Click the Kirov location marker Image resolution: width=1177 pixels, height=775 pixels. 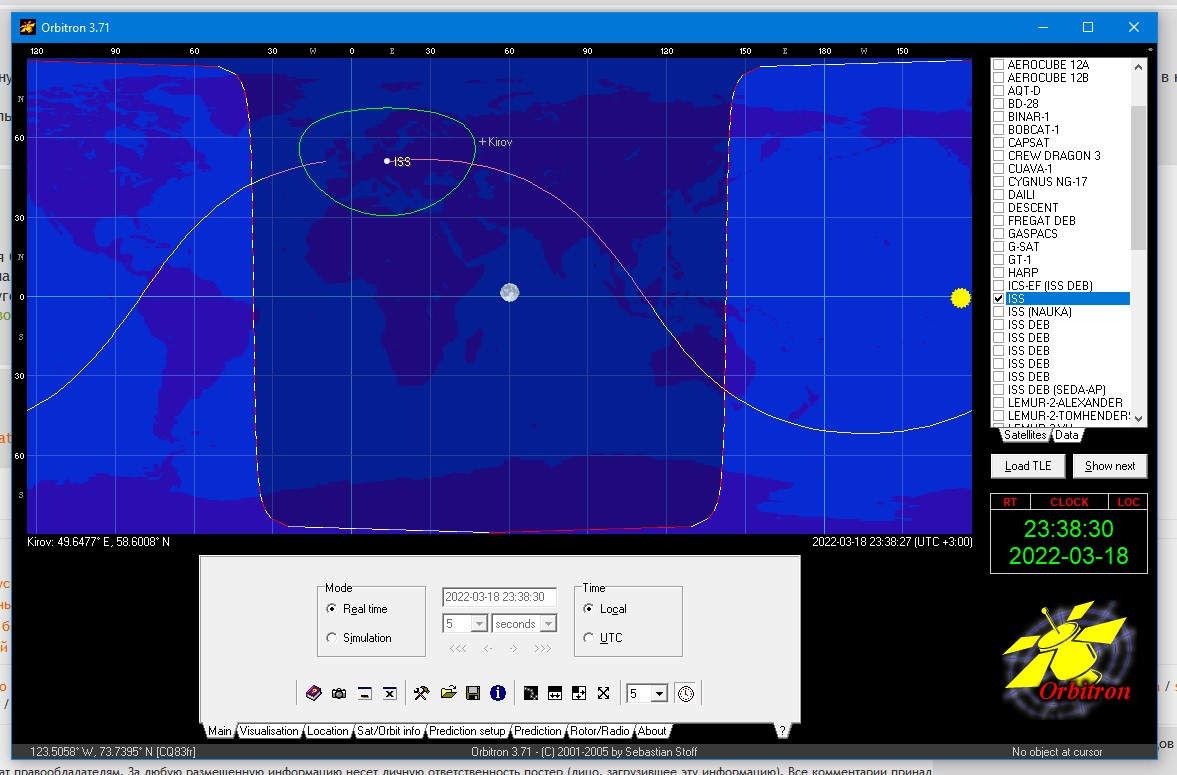click(x=483, y=141)
